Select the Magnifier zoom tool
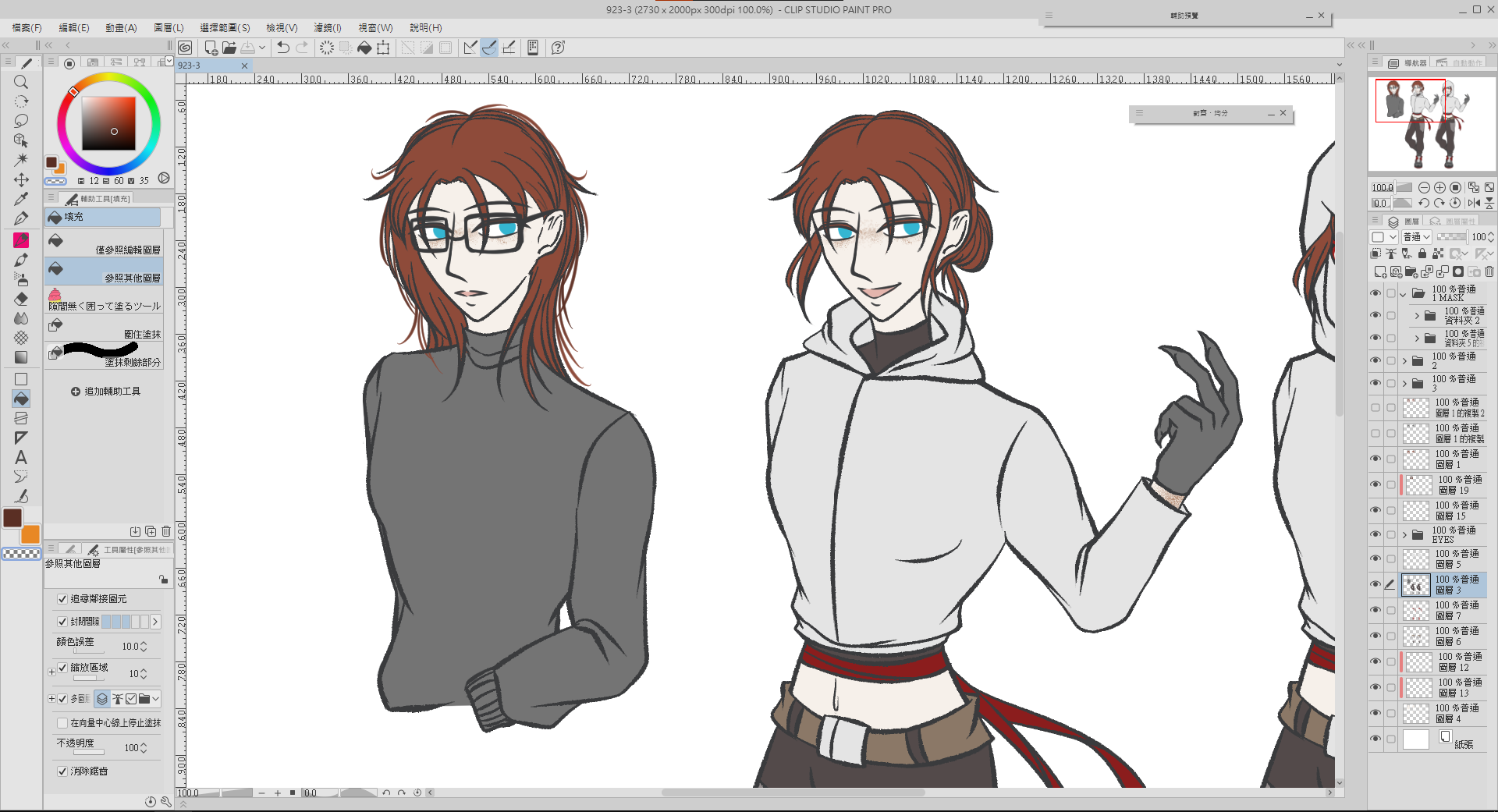Image resolution: width=1498 pixels, height=812 pixels. [x=21, y=82]
